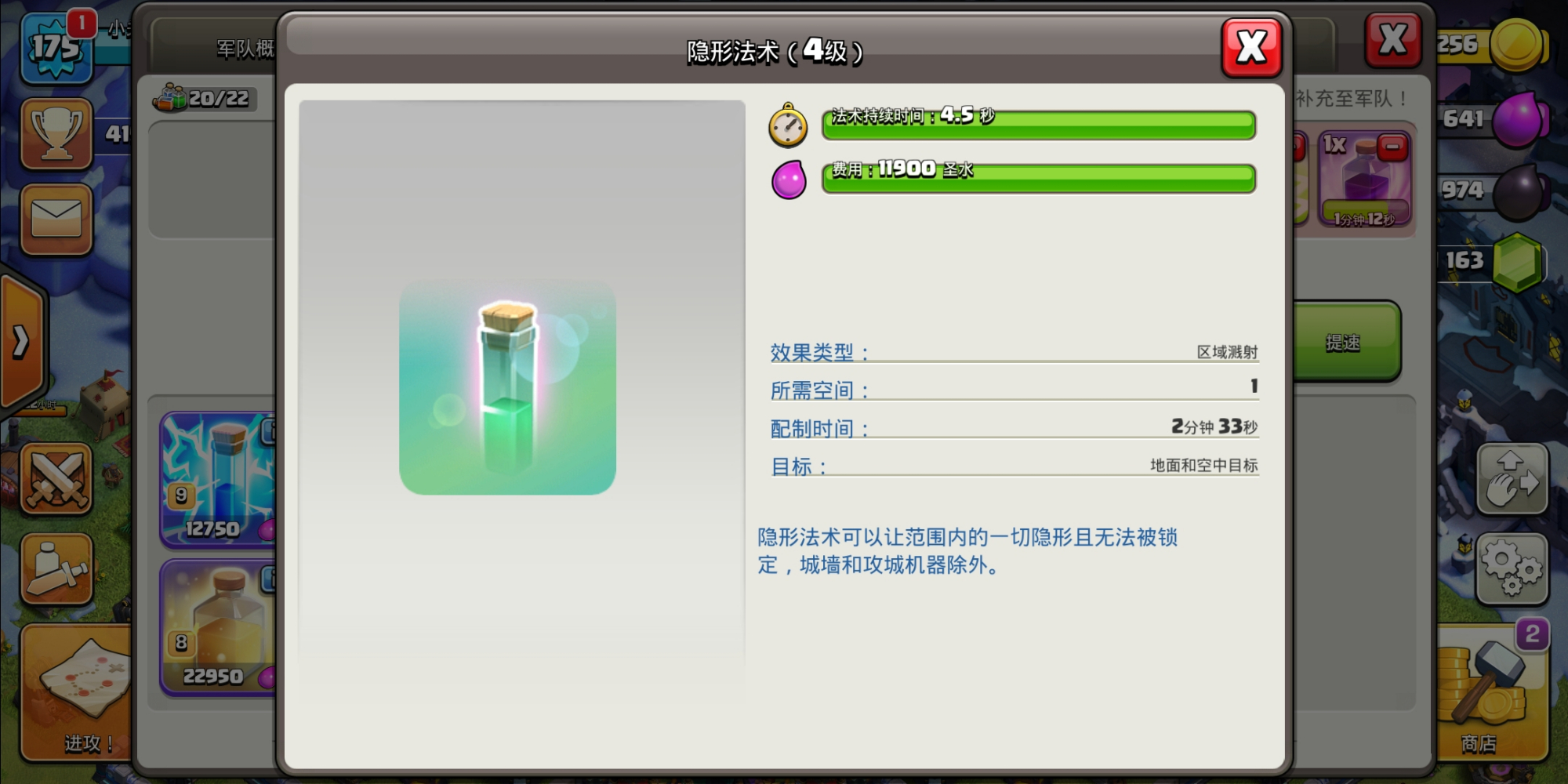Open the mail inbox envelope icon
The height and width of the screenshot is (784, 1568).
click(56, 219)
